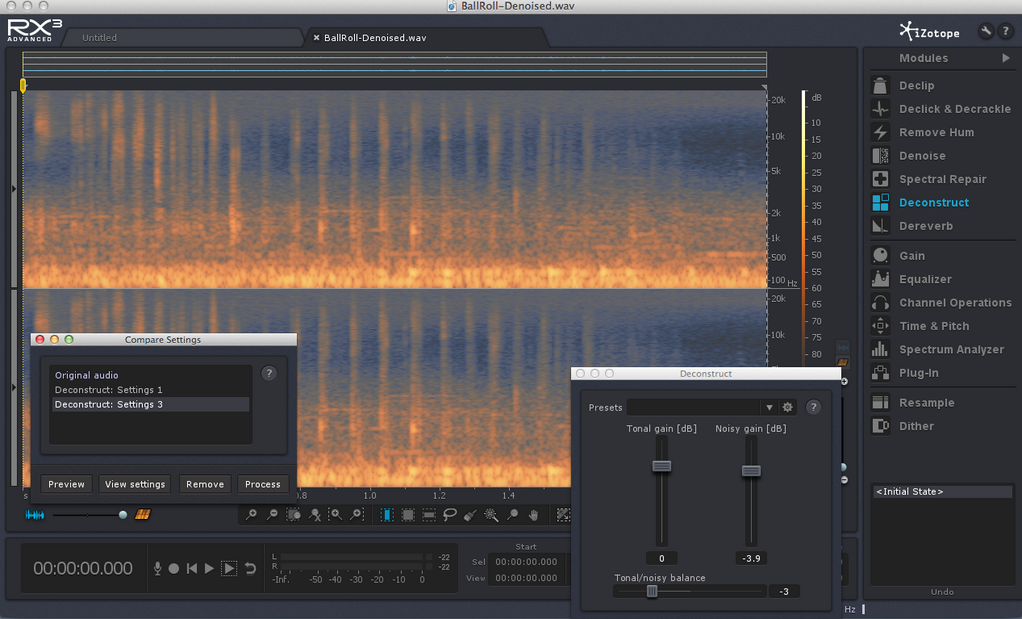1022x619 pixels.
Task: Switch to spectrogram view icon
Action: pos(143,515)
